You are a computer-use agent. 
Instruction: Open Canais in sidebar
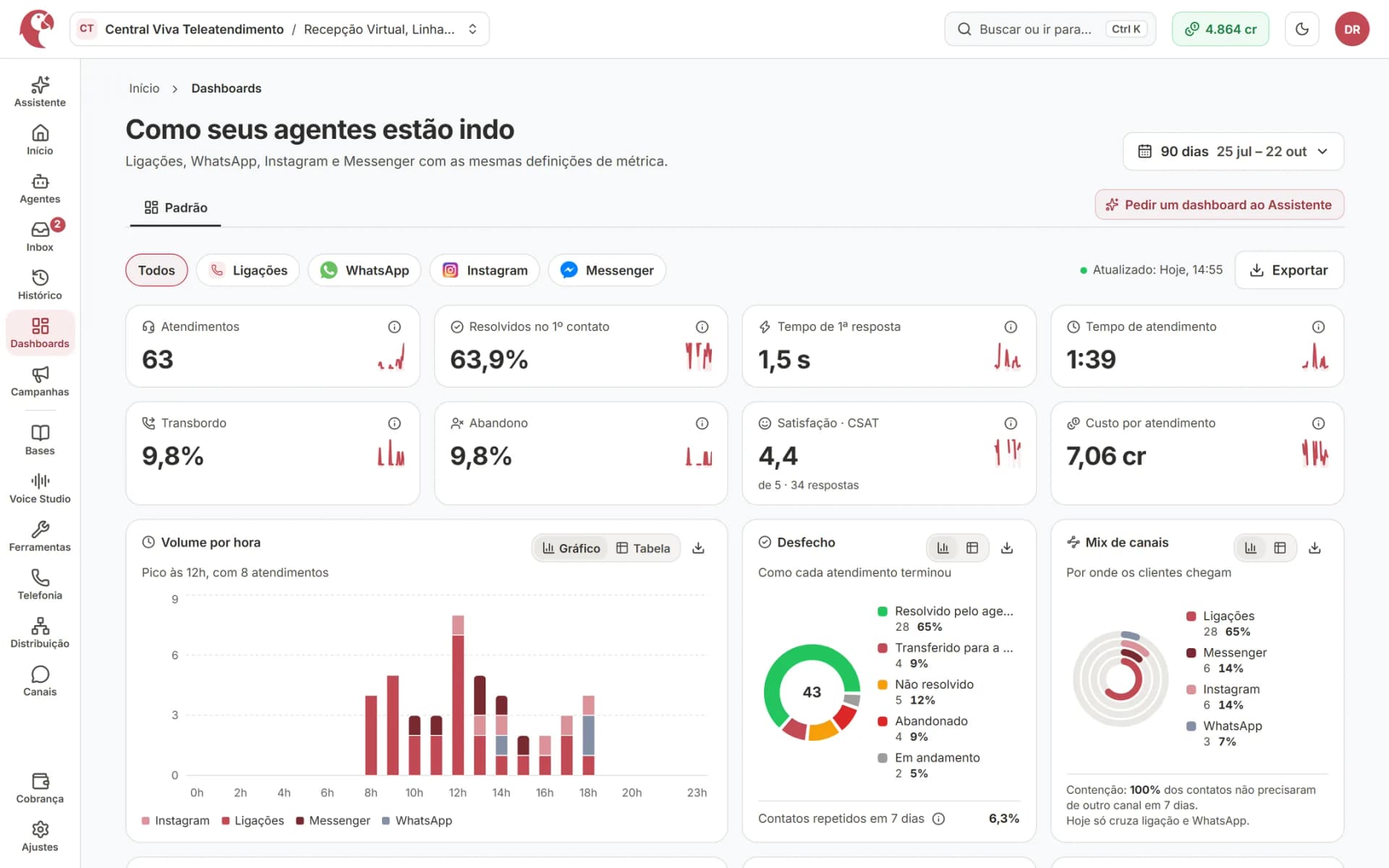[40, 681]
